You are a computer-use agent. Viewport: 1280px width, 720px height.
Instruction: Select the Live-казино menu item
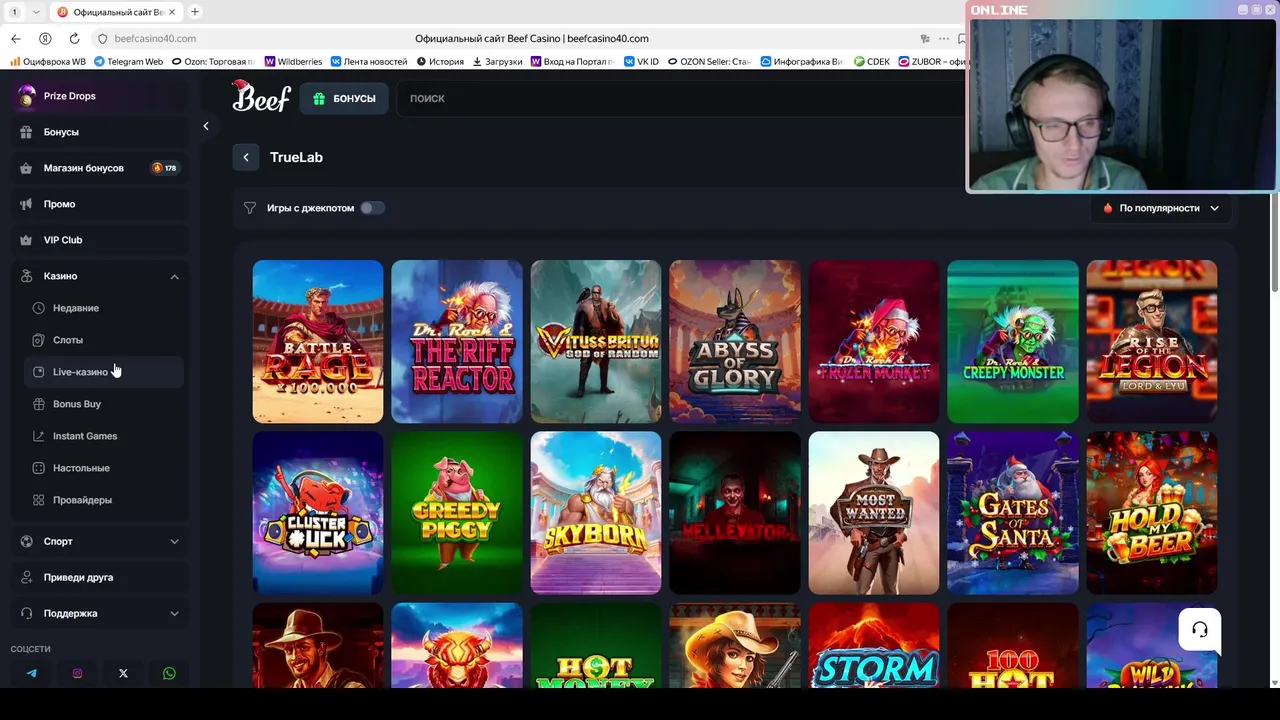tap(104, 372)
